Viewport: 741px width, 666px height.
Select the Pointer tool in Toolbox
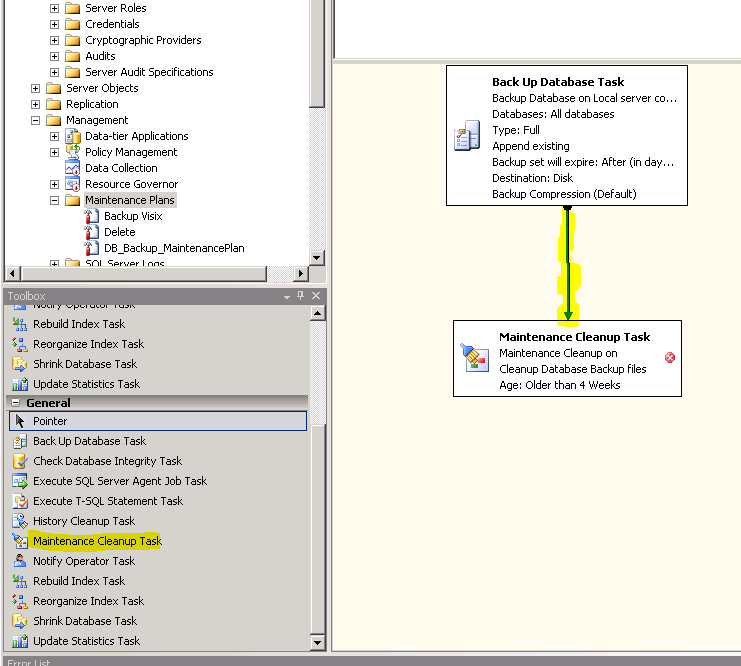pyautogui.click(x=158, y=421)
